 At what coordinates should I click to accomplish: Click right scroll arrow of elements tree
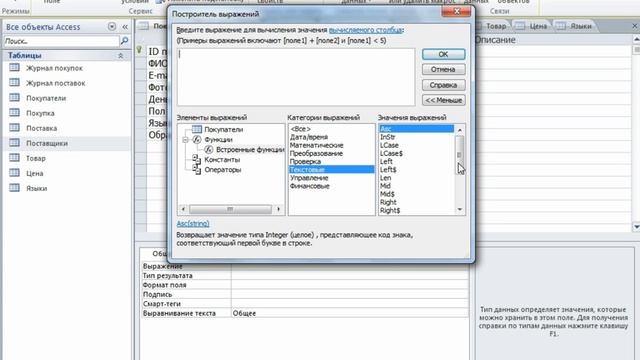coord(279,209)
